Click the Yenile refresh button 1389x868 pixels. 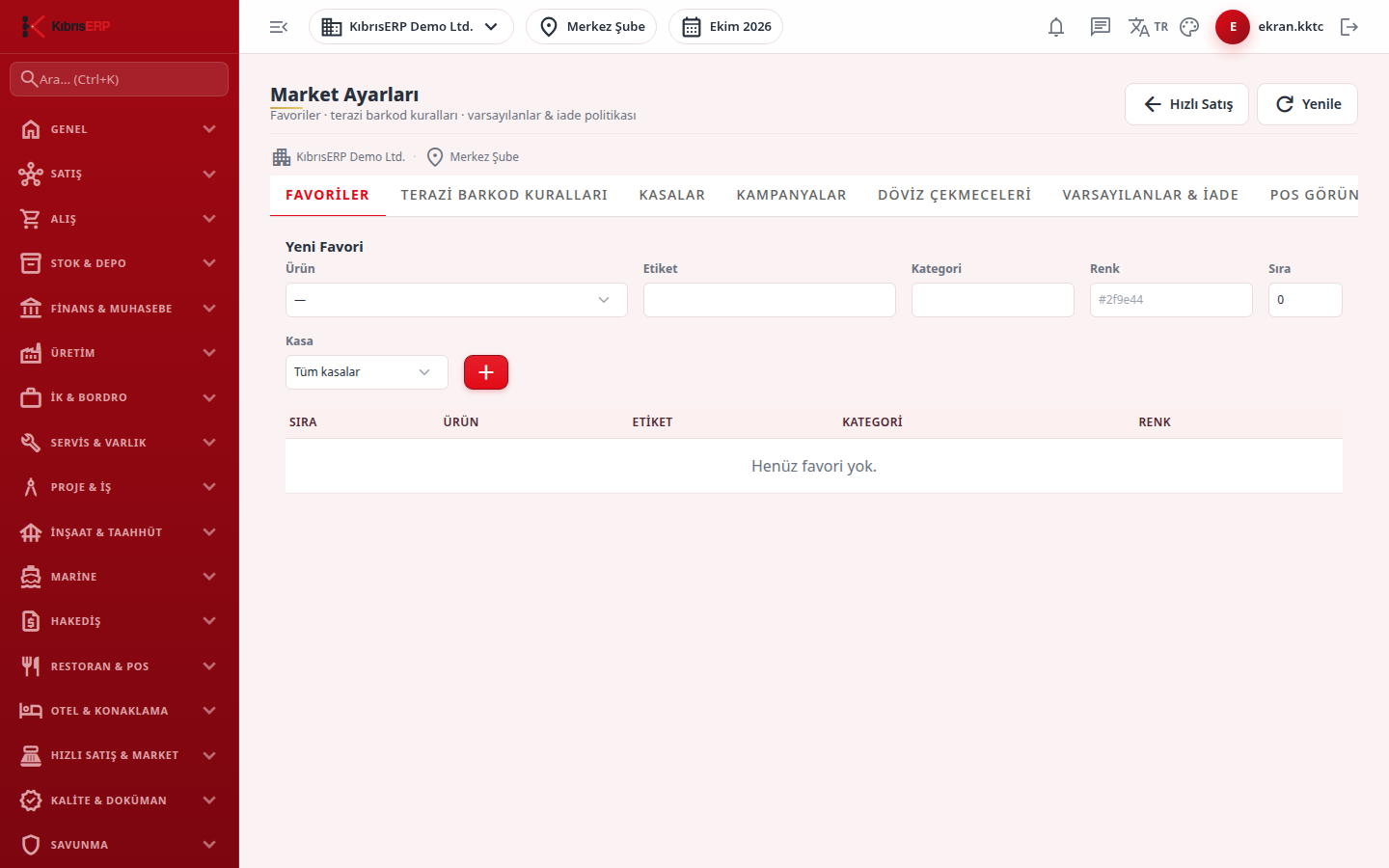1307,104
